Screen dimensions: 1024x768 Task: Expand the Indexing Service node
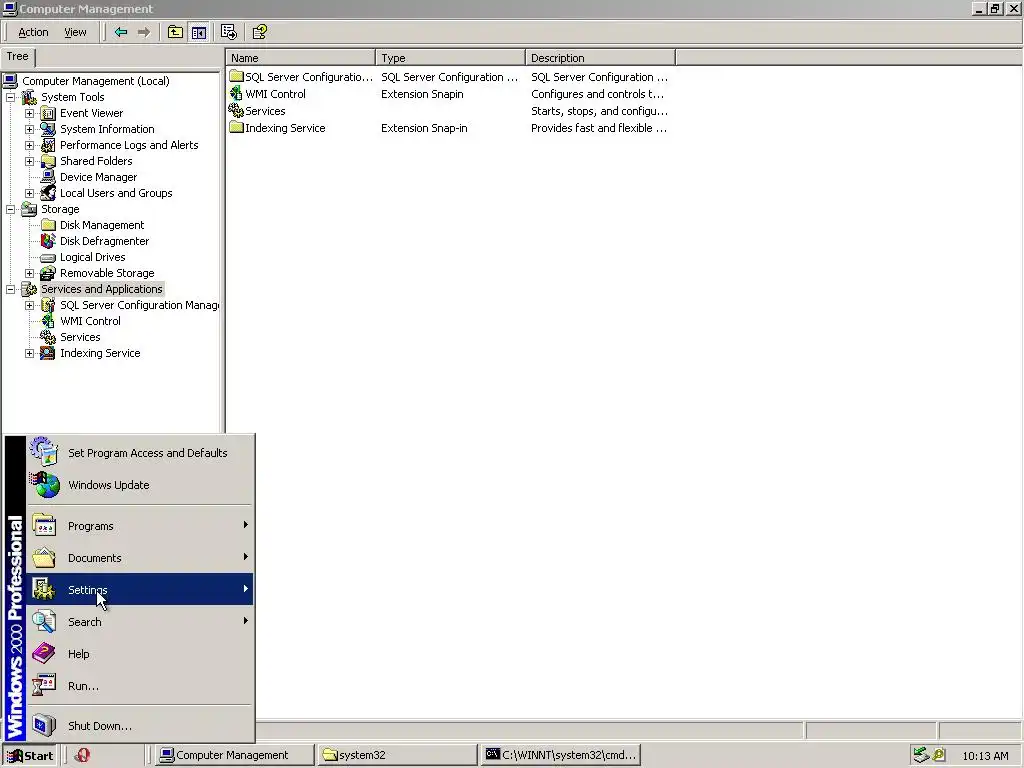pyautogui.click(x=29, y=353)
